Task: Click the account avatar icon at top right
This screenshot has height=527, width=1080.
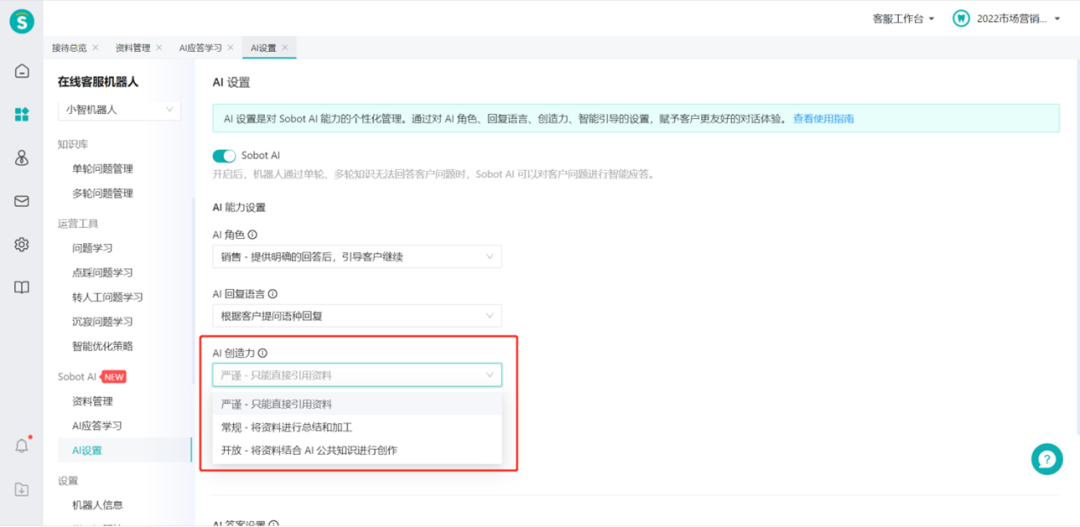Action: point(961,19)
